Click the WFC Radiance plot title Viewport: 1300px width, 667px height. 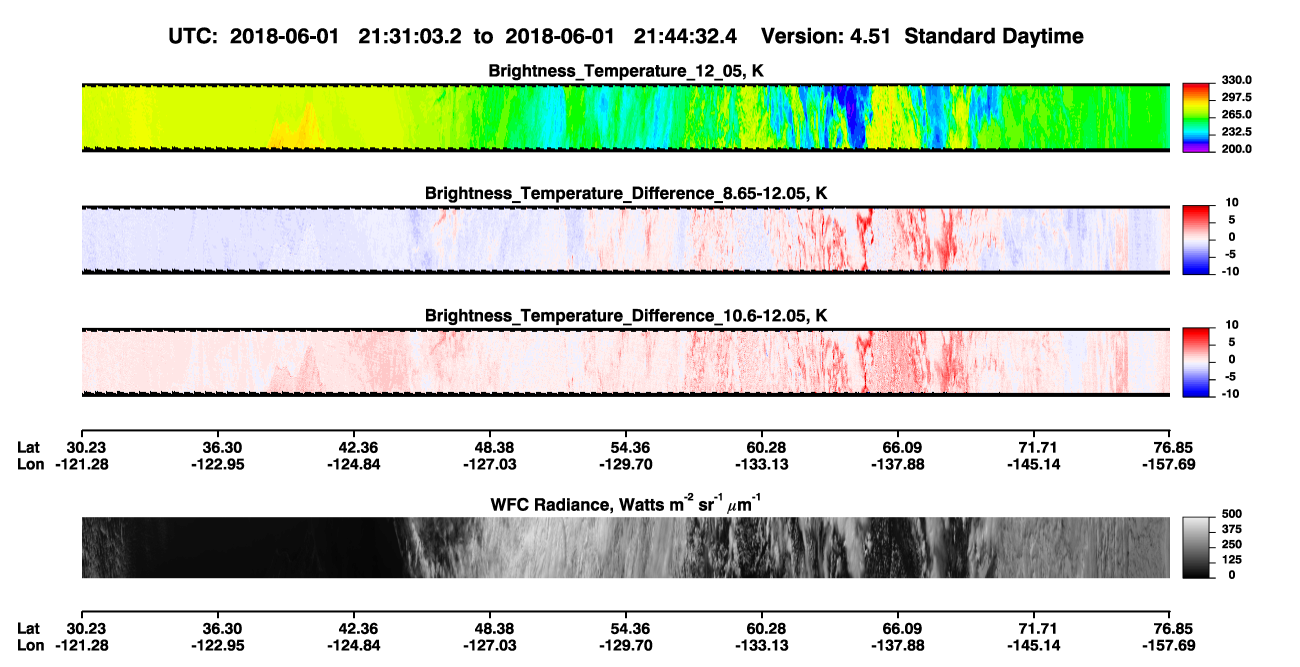626,503
